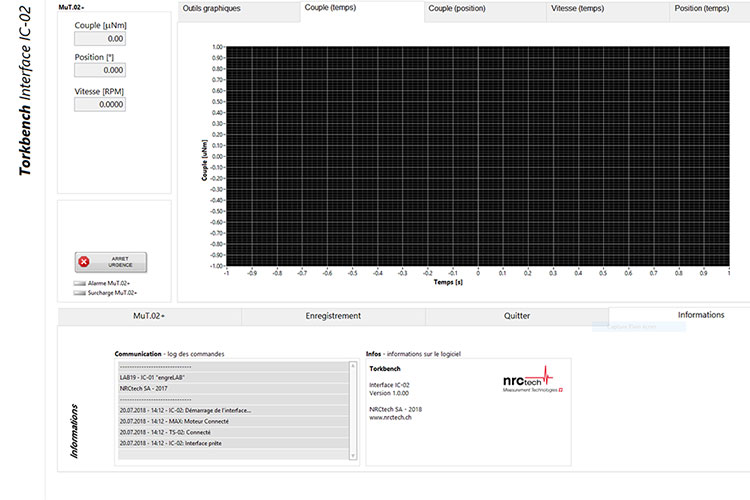Open the Quitter tab
Screen dimensions: 750x500
coord(517,316)
